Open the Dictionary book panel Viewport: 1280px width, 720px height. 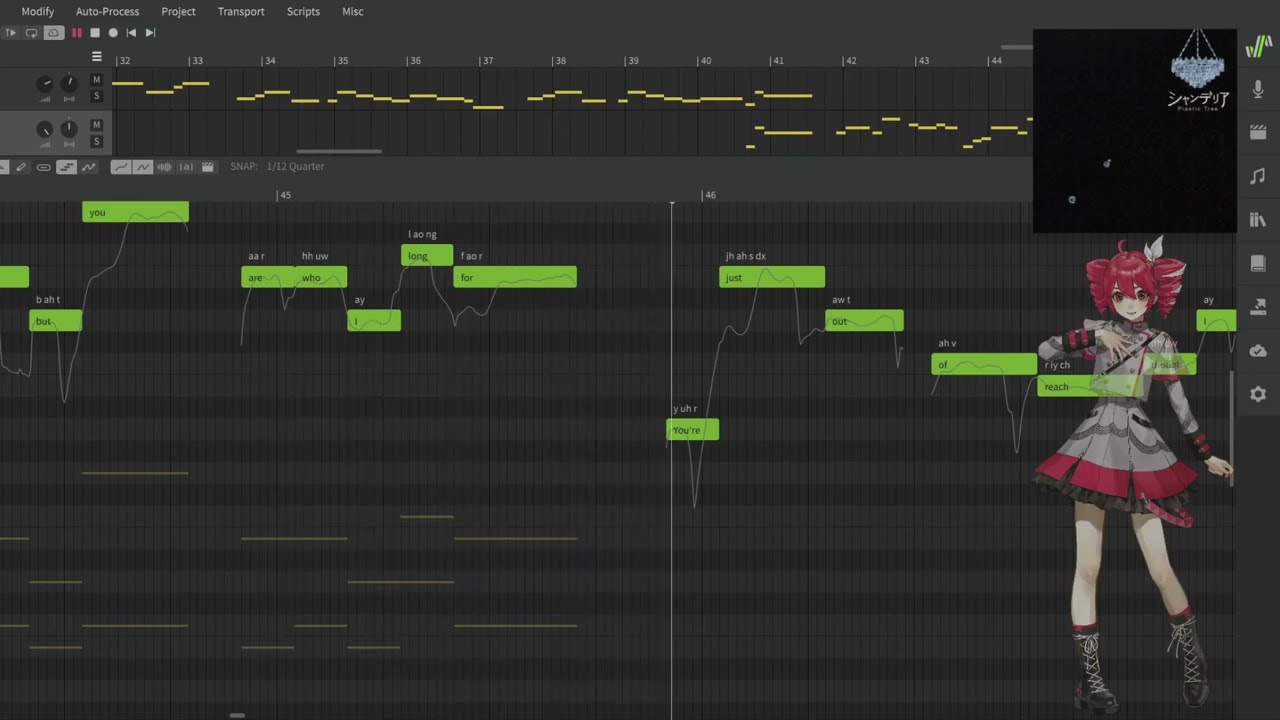tap(1258, 264)
